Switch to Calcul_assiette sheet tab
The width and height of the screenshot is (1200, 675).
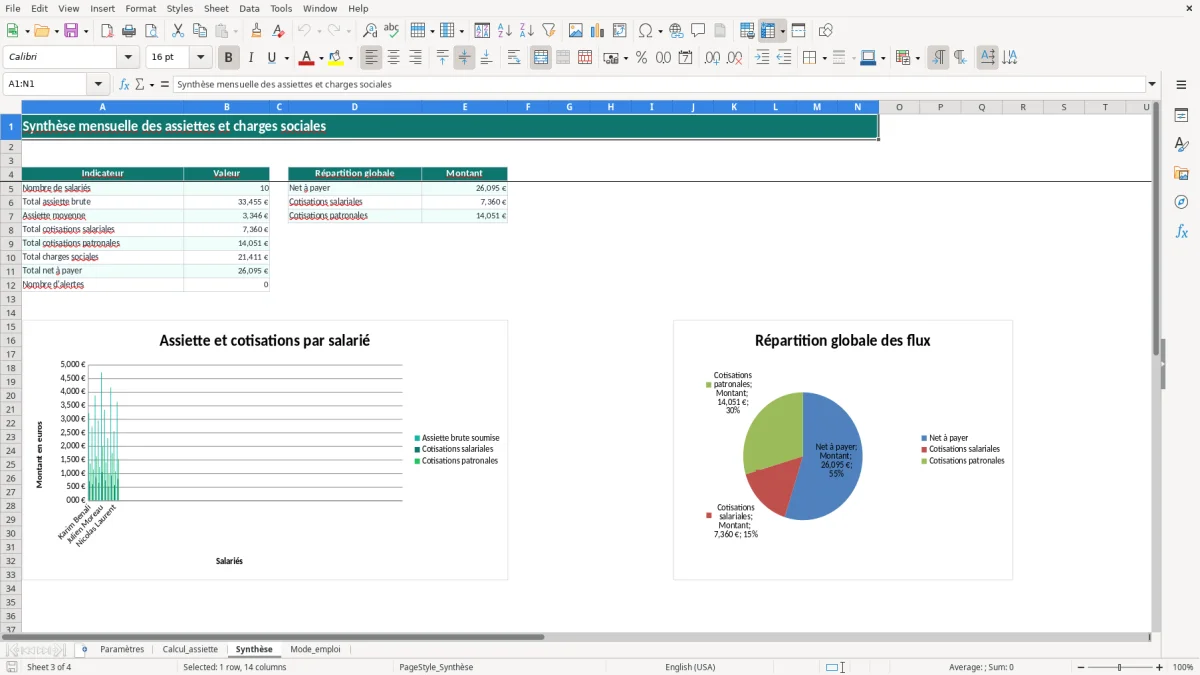(x=190, y=649)
